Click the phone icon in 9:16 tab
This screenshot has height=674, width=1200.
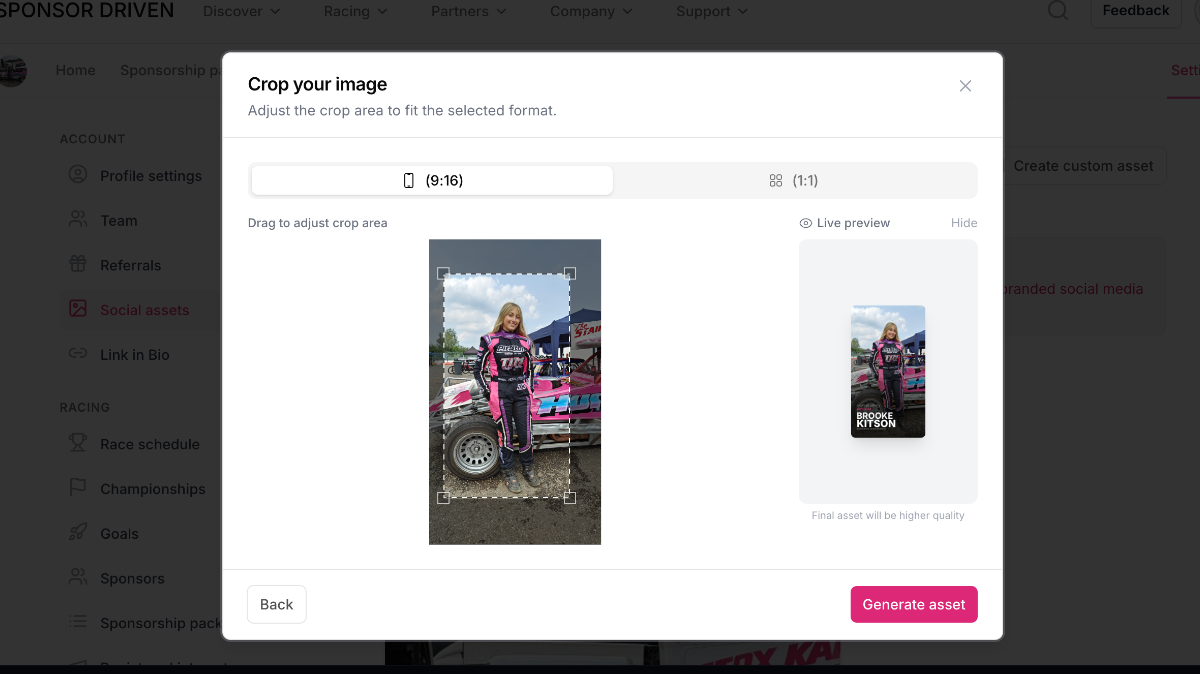tap(408, 180)
